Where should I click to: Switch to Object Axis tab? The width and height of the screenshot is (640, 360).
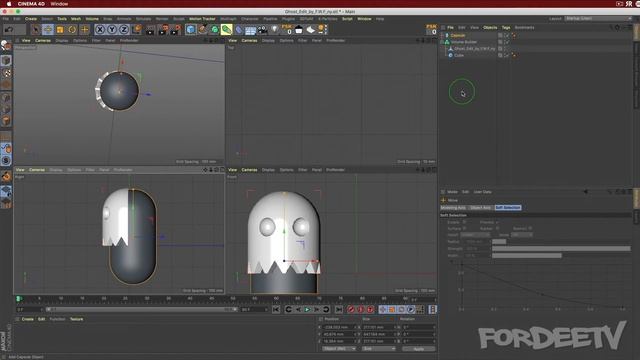tap(480, 208)
